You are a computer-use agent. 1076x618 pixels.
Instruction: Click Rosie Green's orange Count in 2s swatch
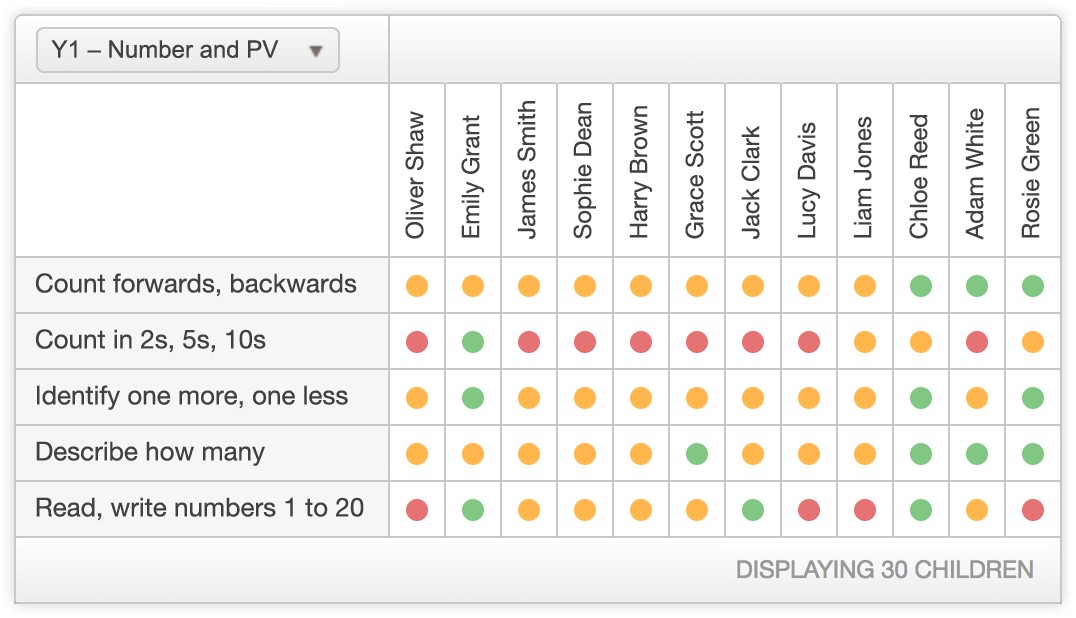(1033, 342)
